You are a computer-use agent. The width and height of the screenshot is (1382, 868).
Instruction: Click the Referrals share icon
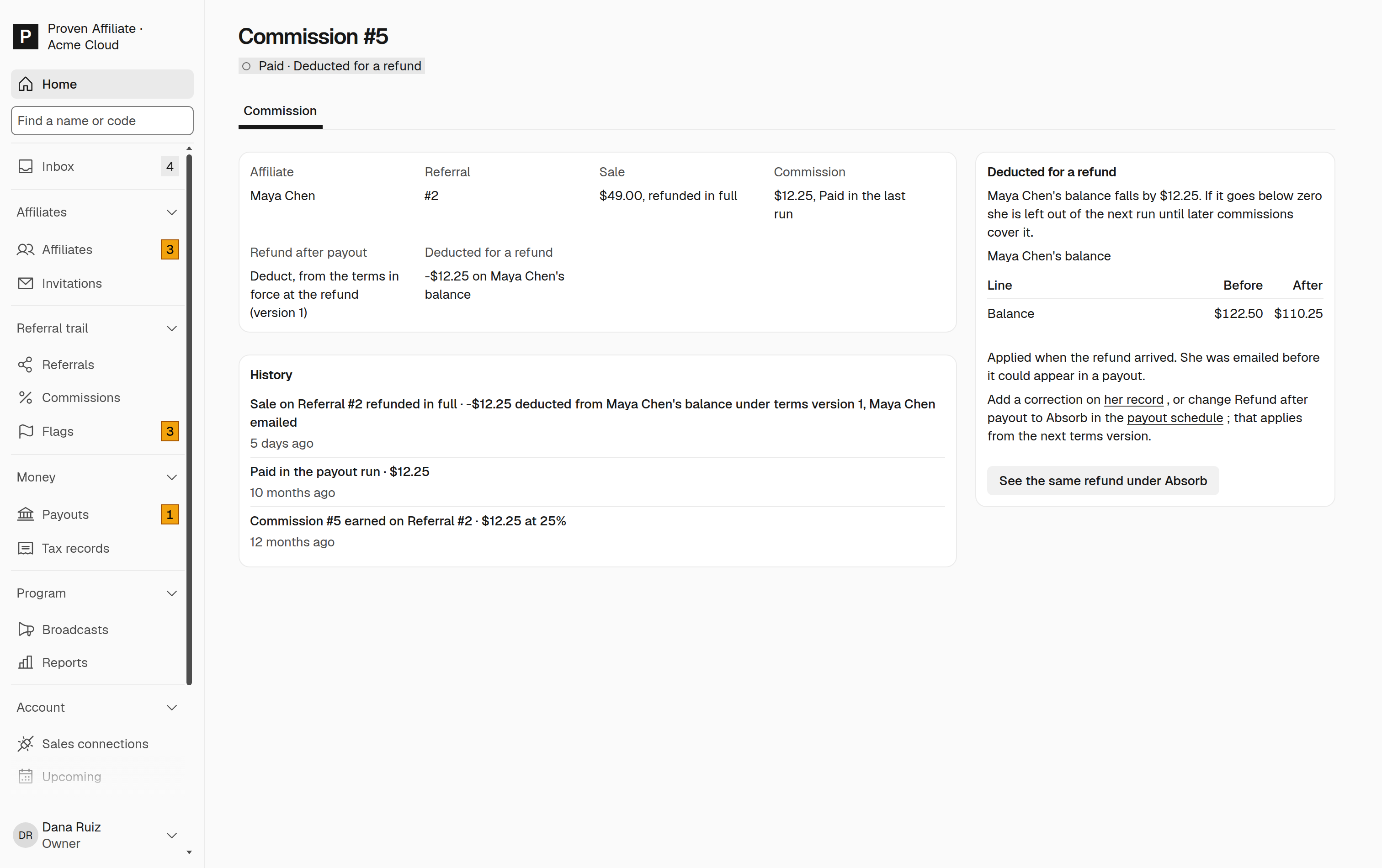pos(25,365)
